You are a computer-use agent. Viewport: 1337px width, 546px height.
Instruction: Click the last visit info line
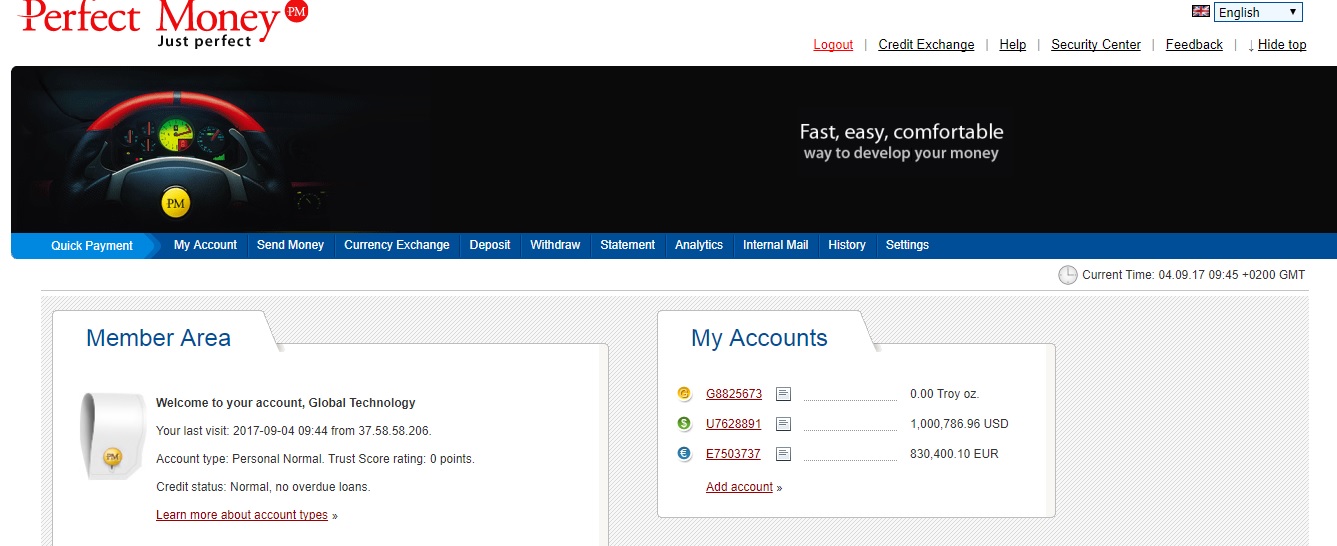point(294,431)
